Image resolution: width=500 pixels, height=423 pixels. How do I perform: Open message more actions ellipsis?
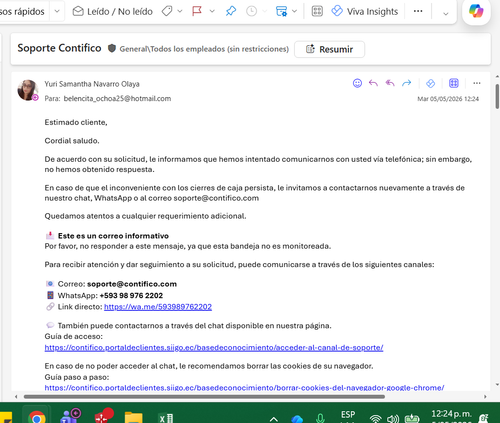click(477, 83)
